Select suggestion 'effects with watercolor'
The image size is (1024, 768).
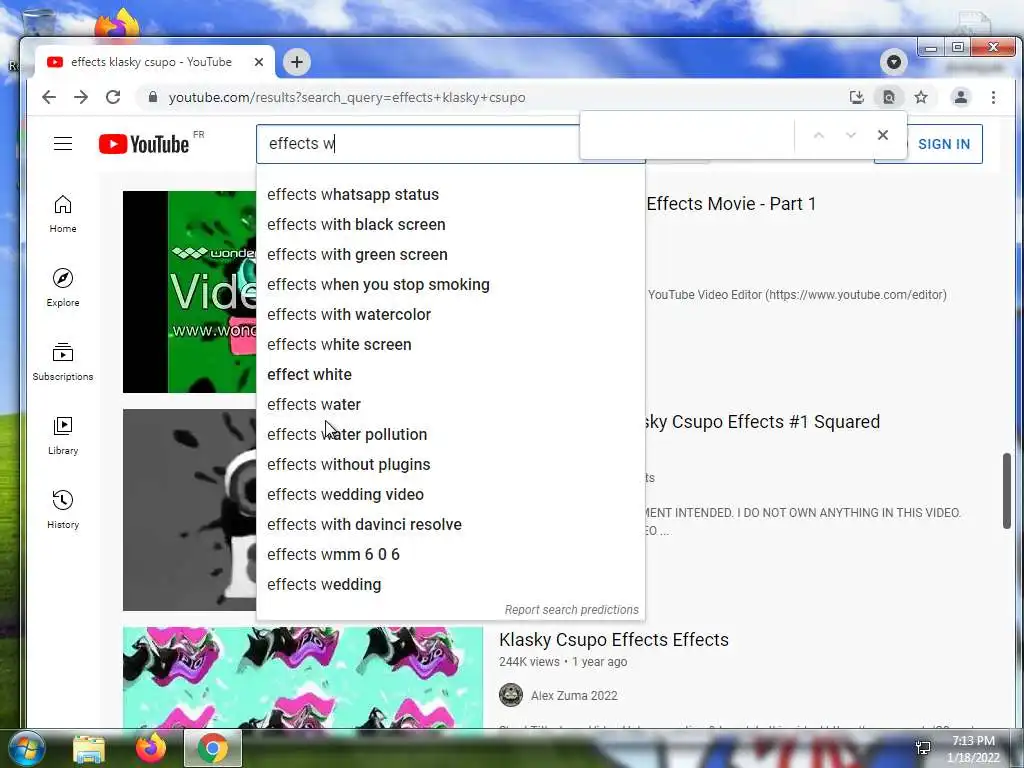coord(451,315)
